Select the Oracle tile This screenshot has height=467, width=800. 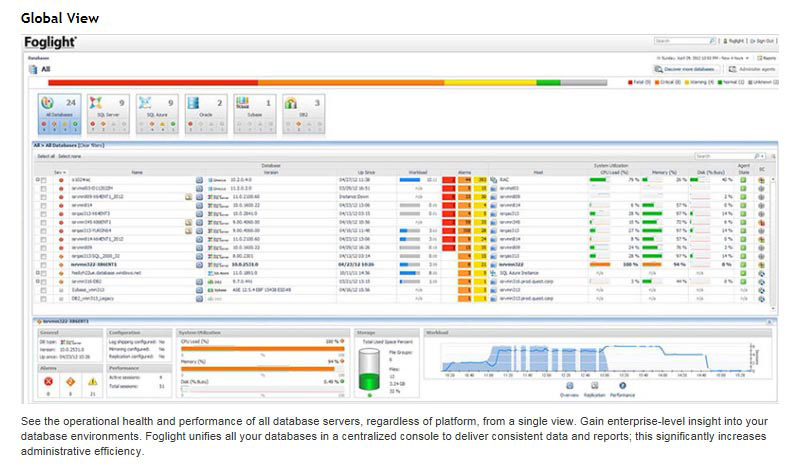206,114
